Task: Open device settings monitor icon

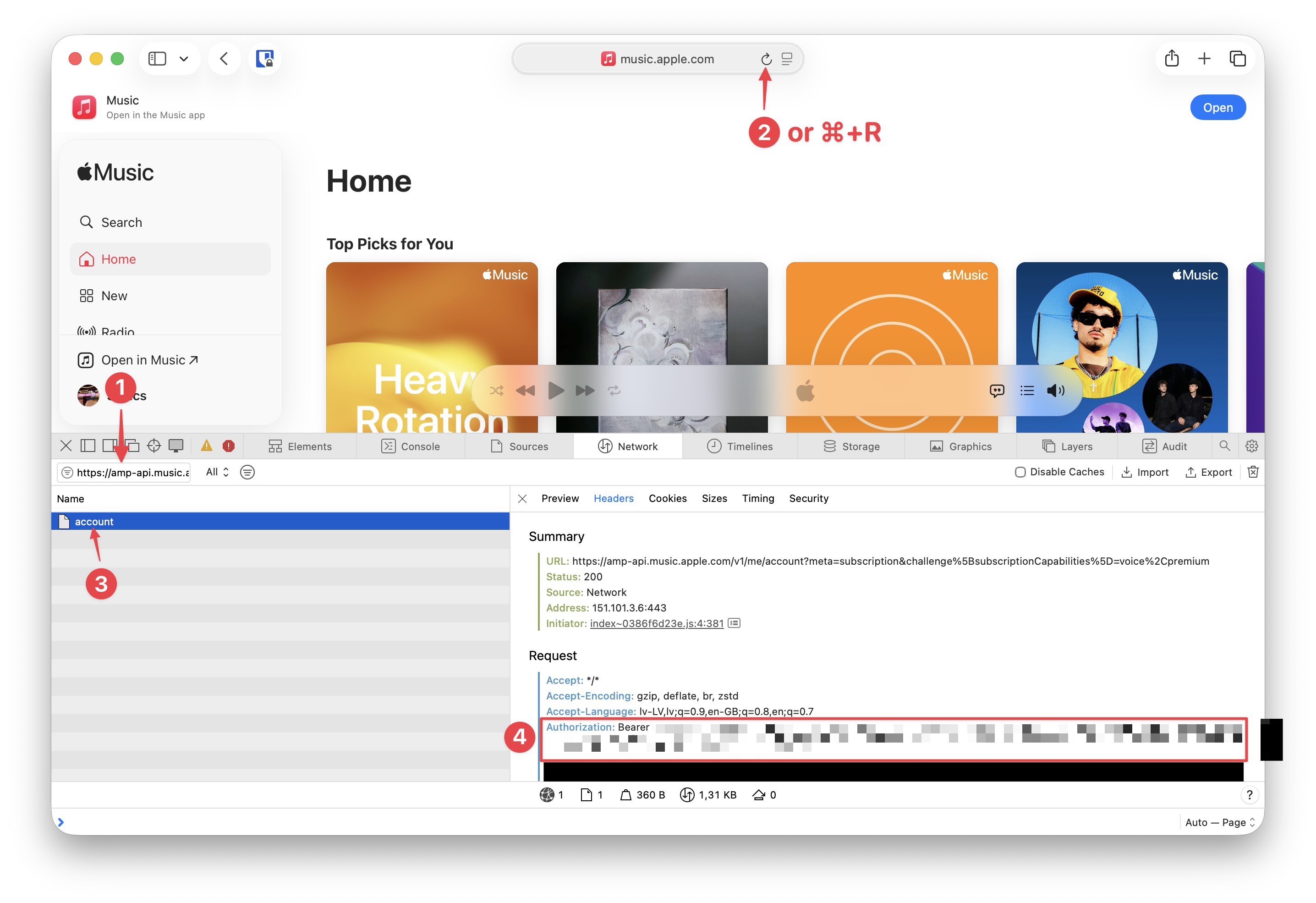Action: (176, 446)
